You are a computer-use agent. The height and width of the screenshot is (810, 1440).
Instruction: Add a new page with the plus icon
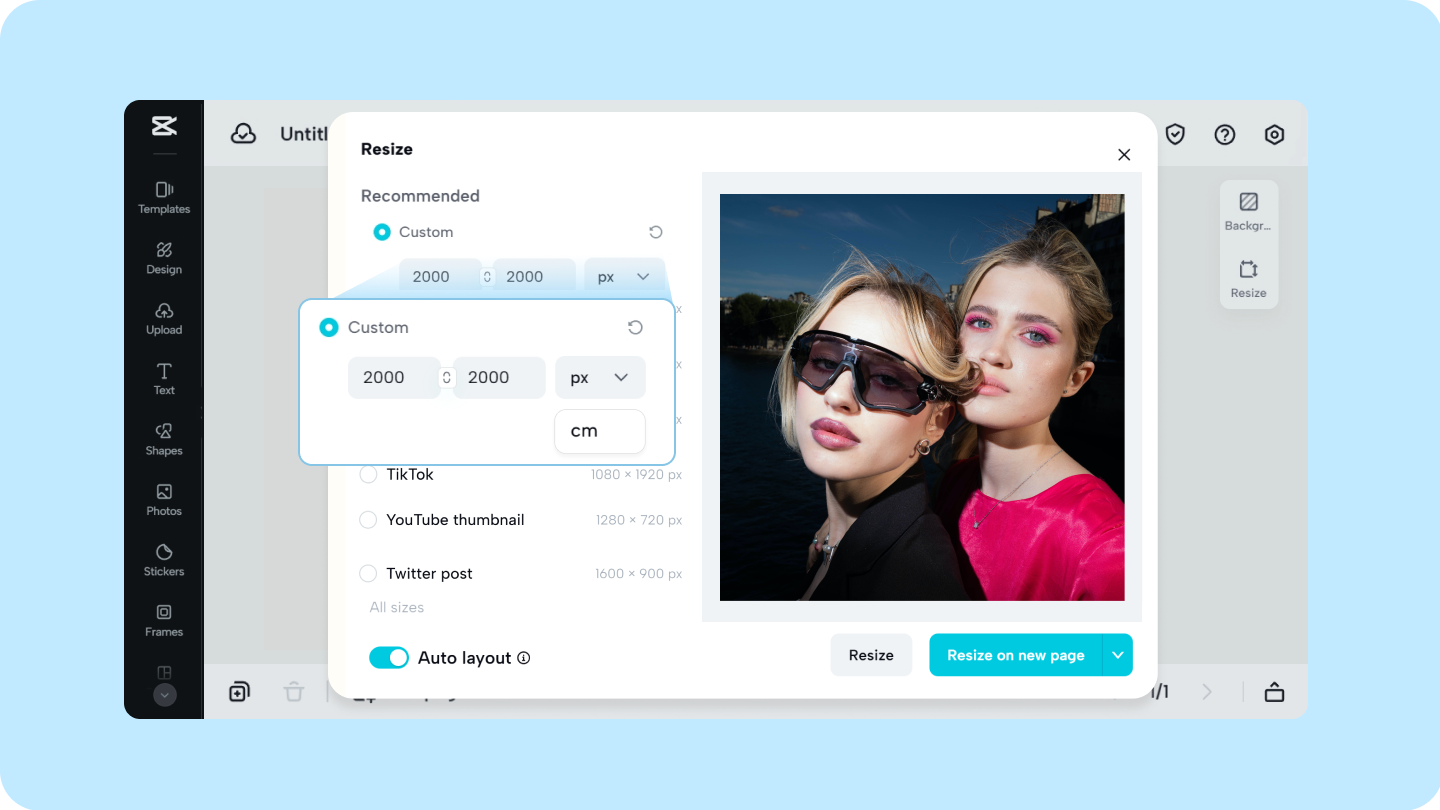pos(239,691)
